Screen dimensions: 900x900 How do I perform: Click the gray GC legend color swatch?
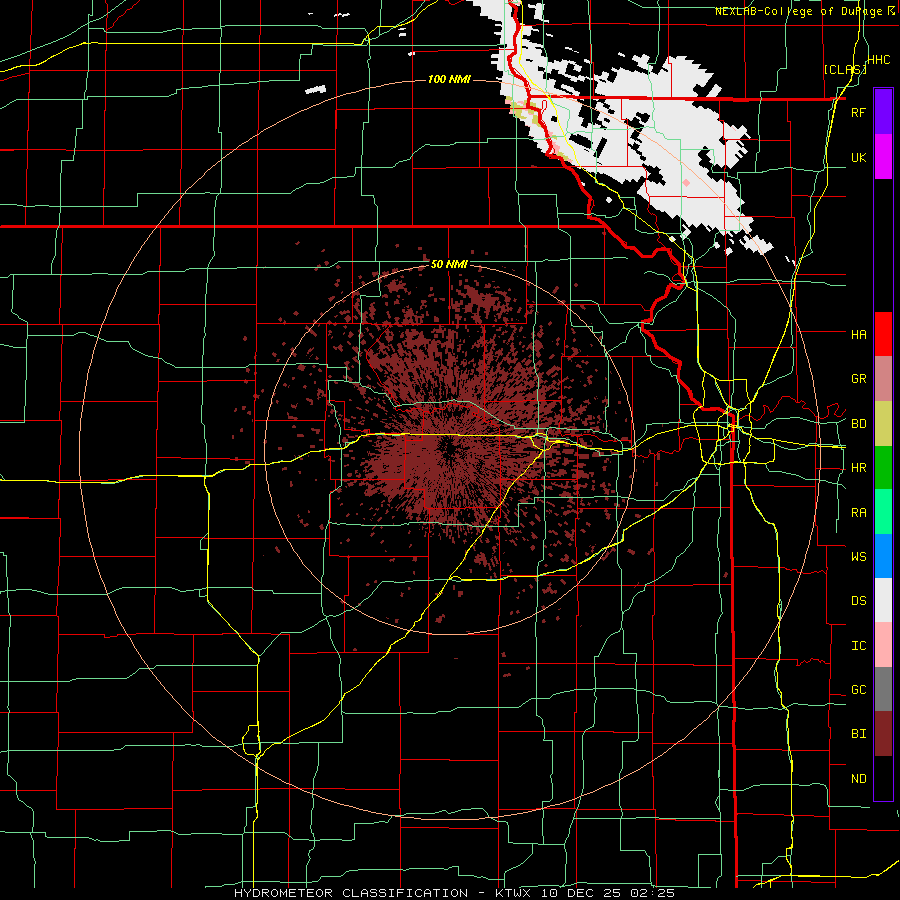click(883, 689)
